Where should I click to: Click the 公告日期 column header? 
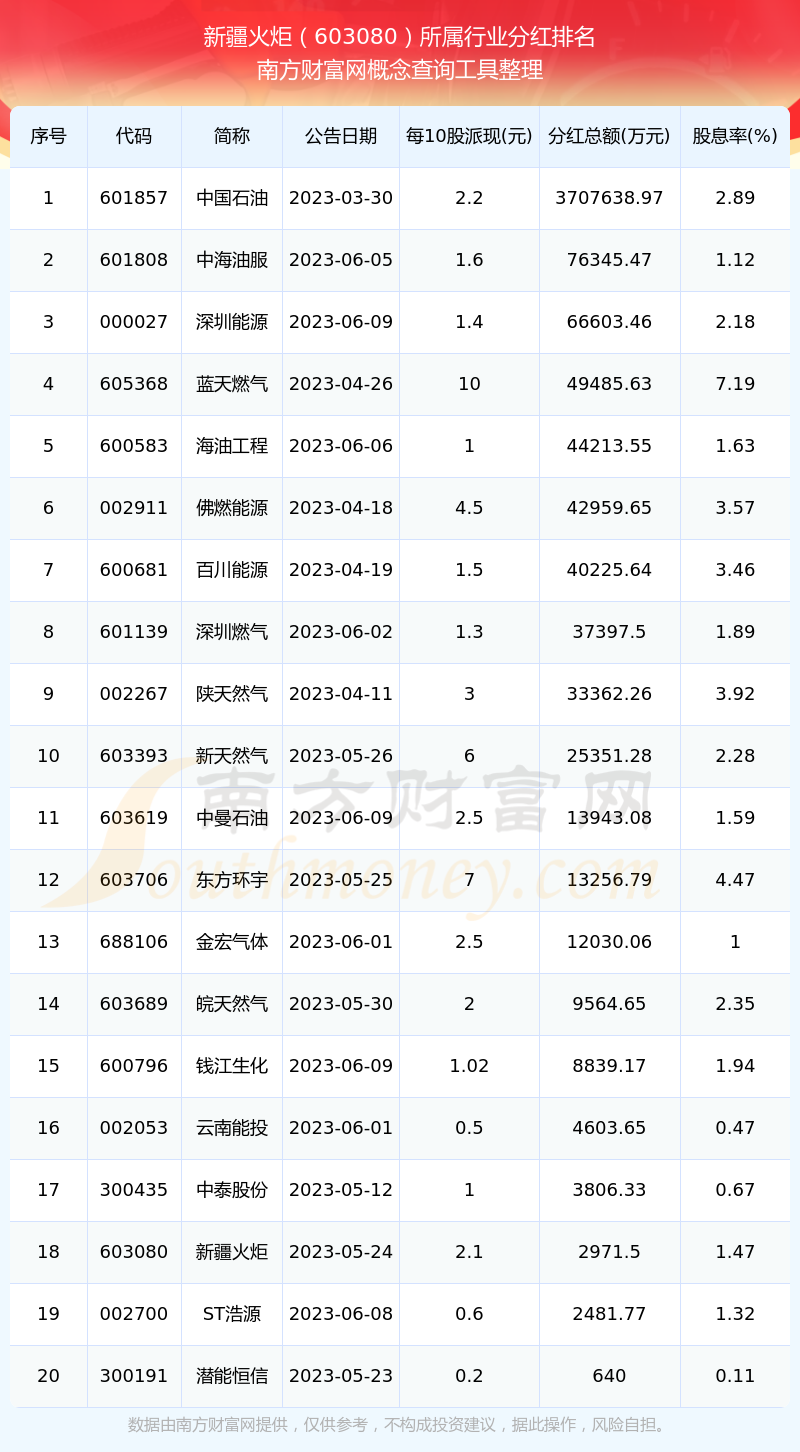tap(341, 136)
